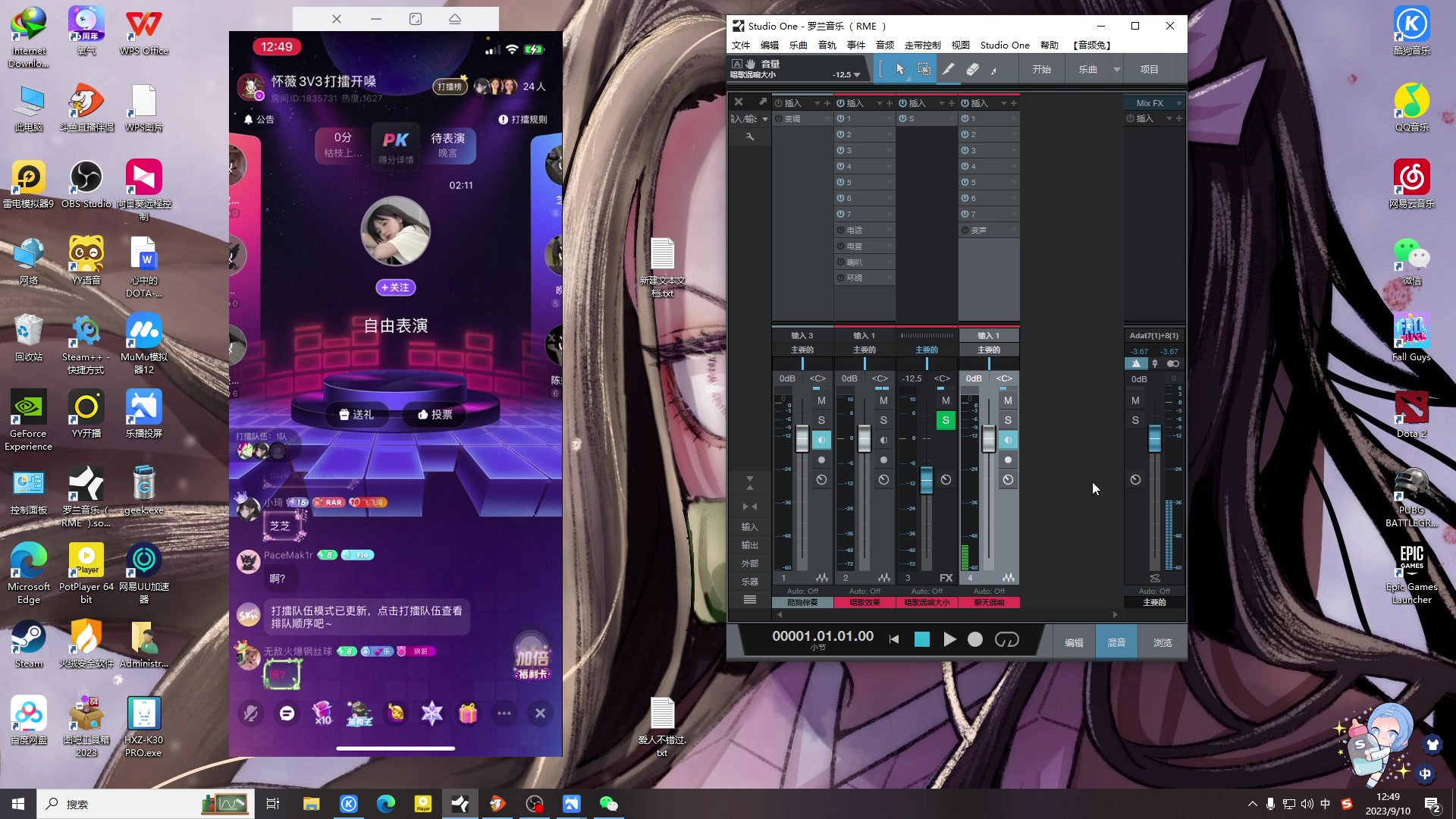Switch to the 混音 tab
The width and height of the screenshot is (1456, 819).
point(1116,642)
